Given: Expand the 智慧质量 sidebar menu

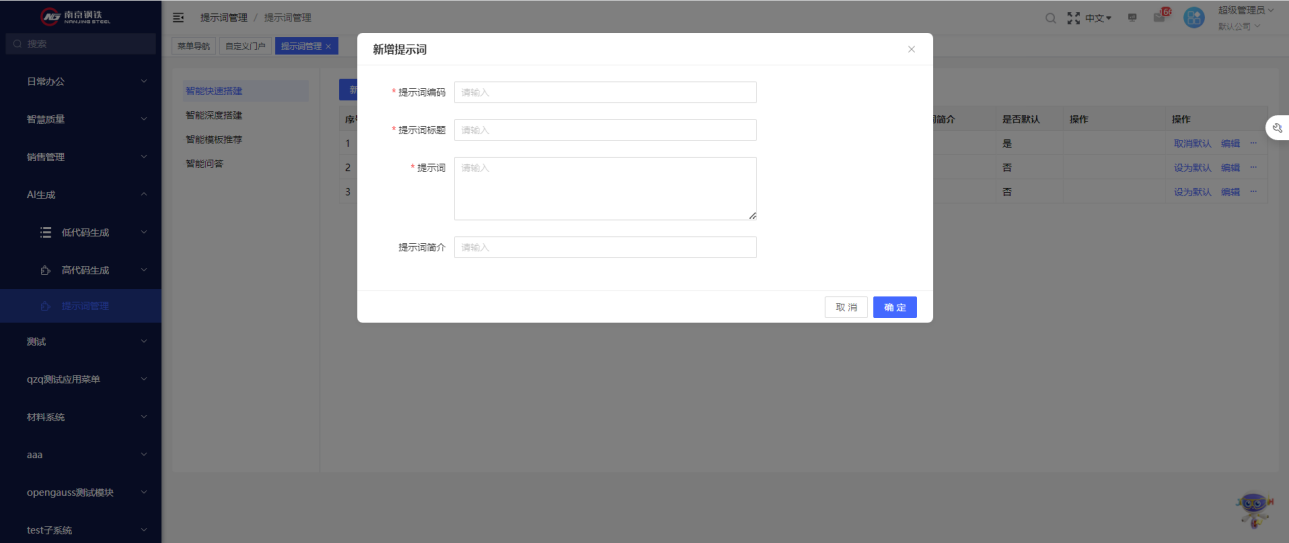Looking at the screenshot, I should [80, 119].
